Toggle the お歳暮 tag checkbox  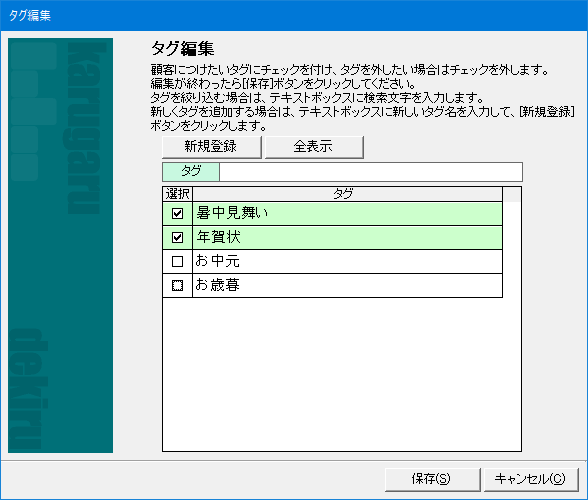[177, 285]
